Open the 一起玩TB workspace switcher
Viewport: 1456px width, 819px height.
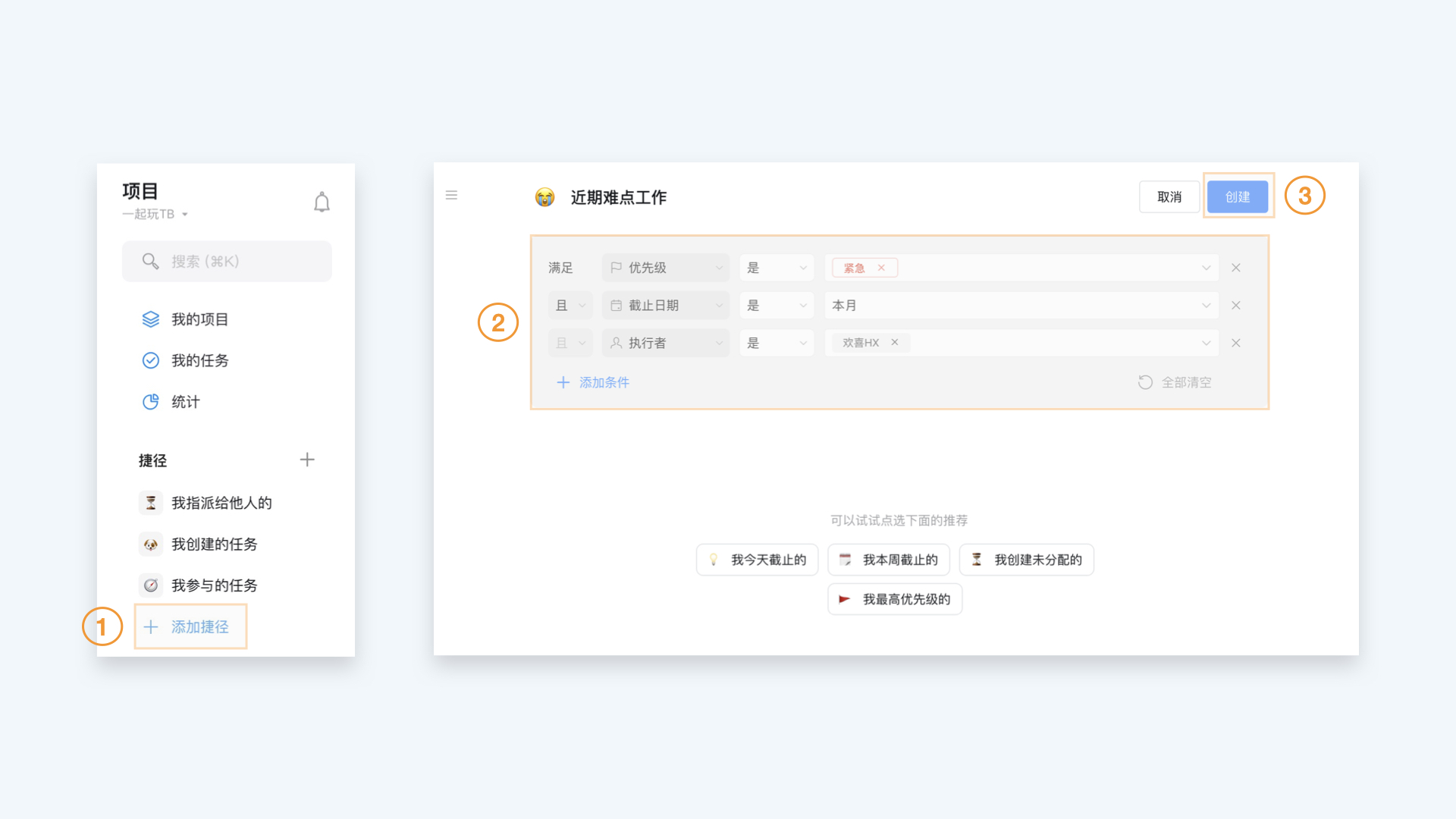pyautogui.click(x=155, y=215)
